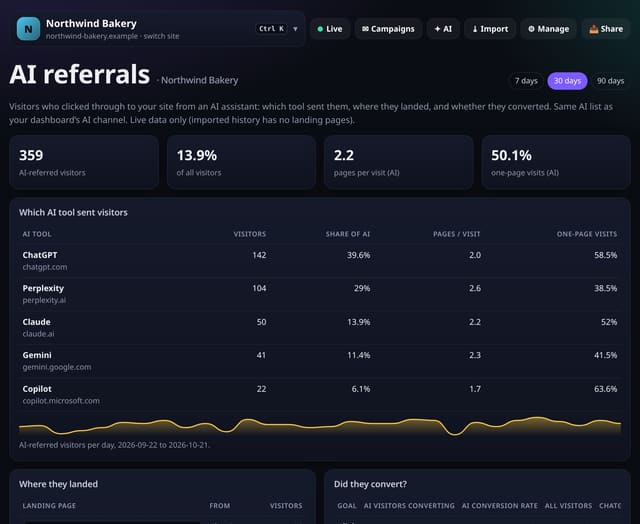Viewport: 640px width, 524px height.
Task: Click the gemini.google.com domain text
Action: click(x=57, y=367)
